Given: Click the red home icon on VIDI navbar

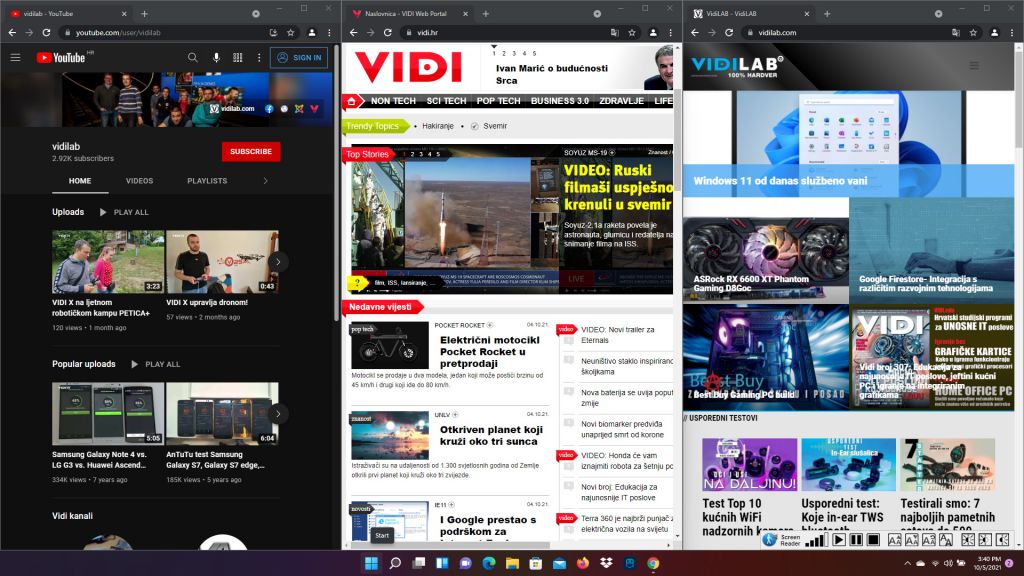Looking at the screenshot, I should 351,101.
